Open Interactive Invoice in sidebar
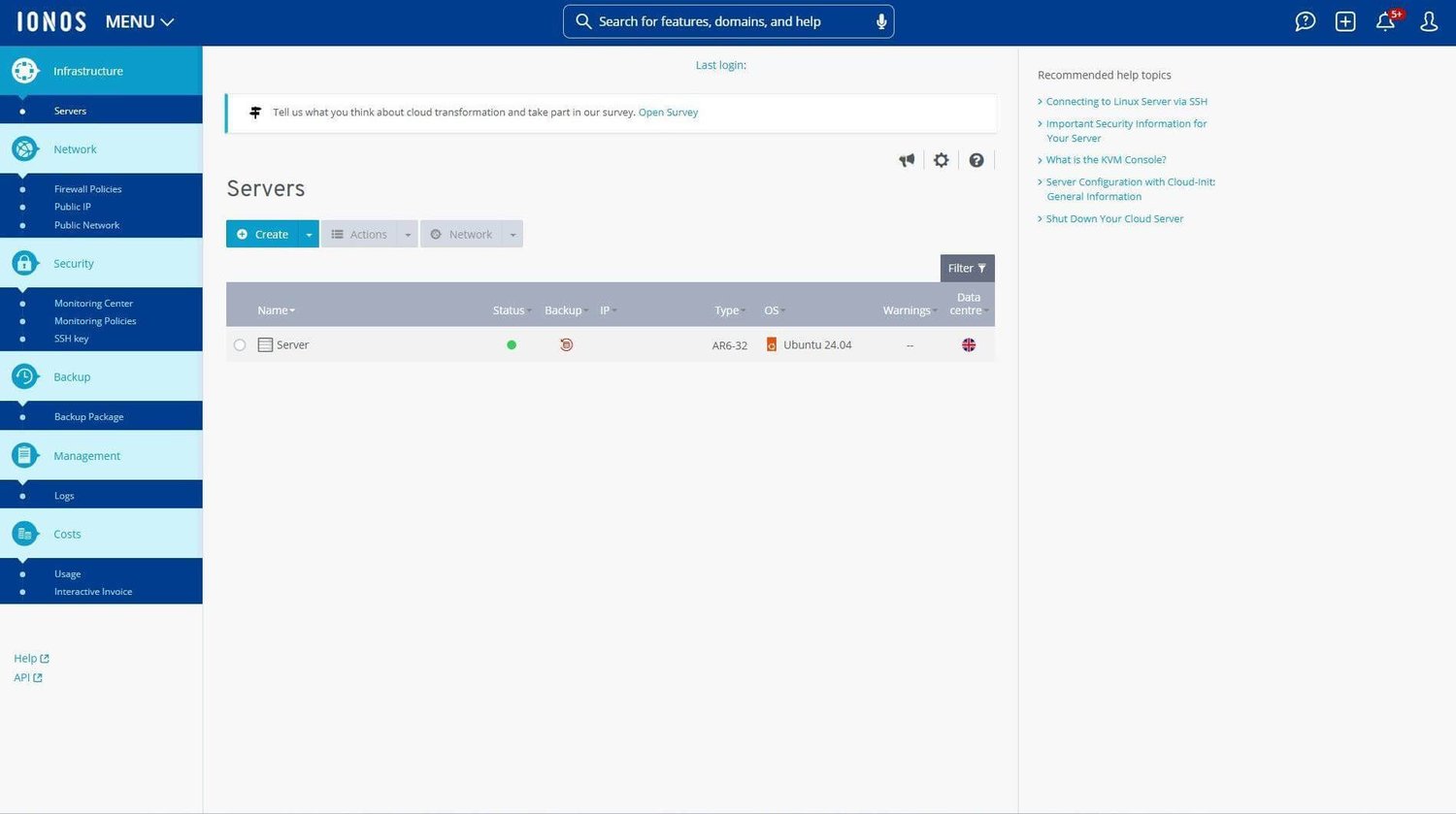The image size is (1456, 814). click(x=93, y=592)
